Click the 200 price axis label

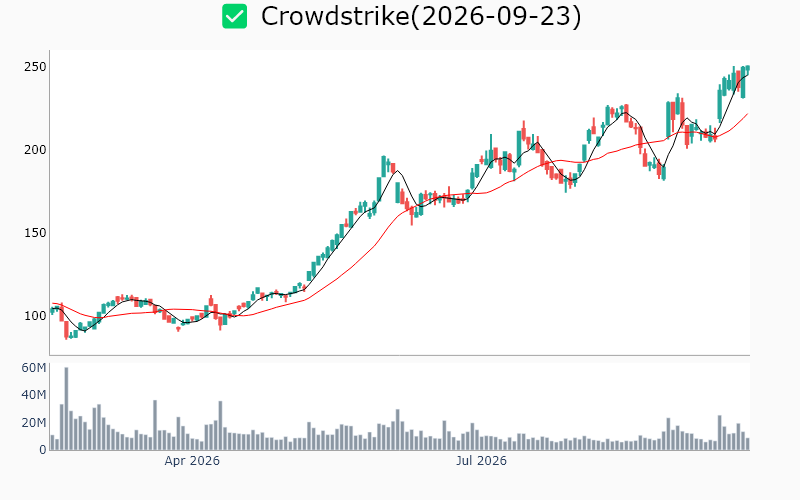35,150
